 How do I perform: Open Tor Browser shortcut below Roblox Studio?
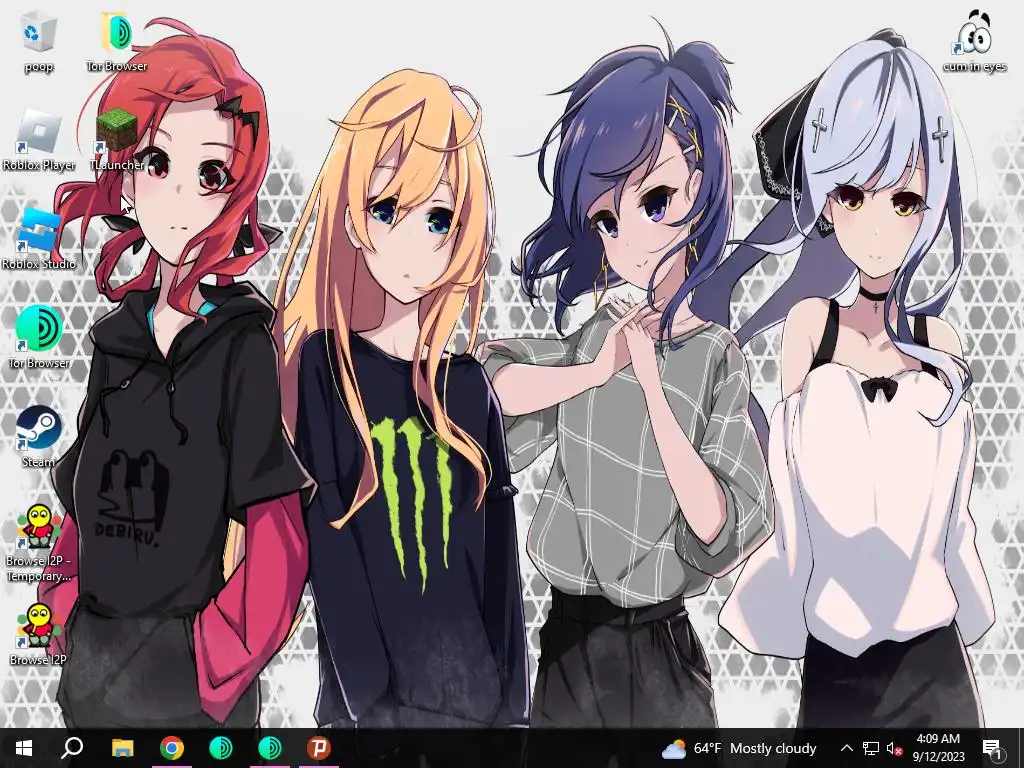tap(39, 338)
